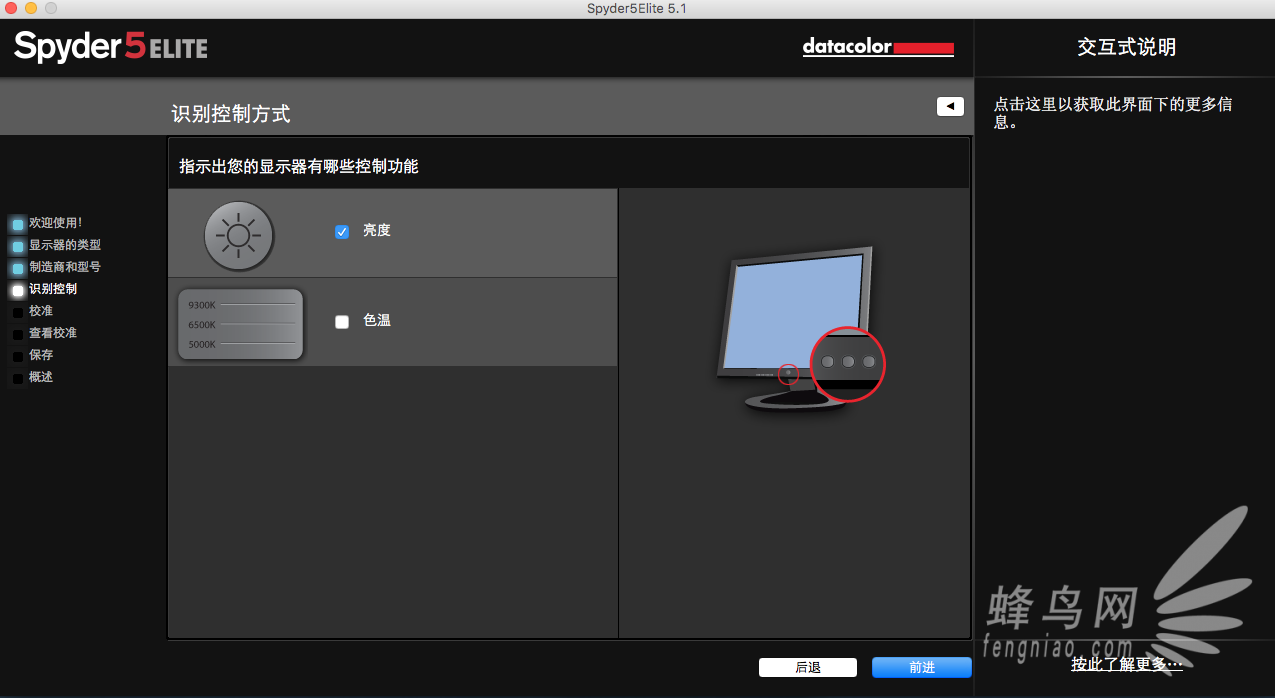1275x698 pixels.
Task: Click the brightness sun icon
Action: [238, 236]
